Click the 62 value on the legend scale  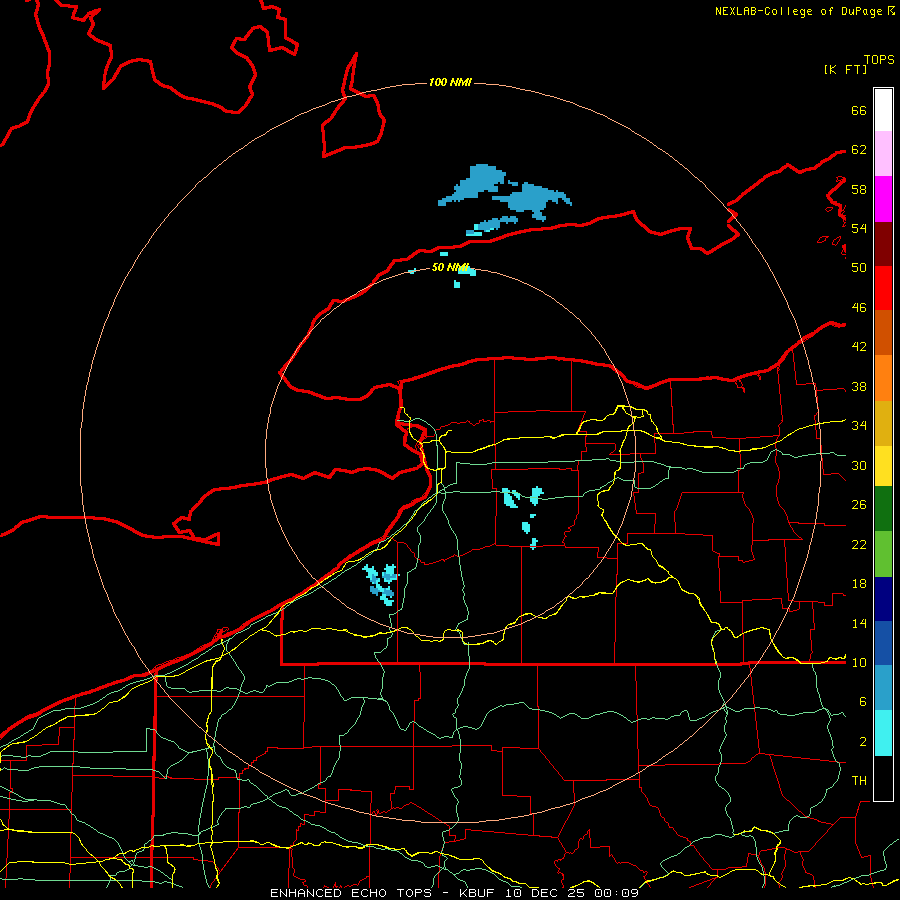[x=859, y=149]
